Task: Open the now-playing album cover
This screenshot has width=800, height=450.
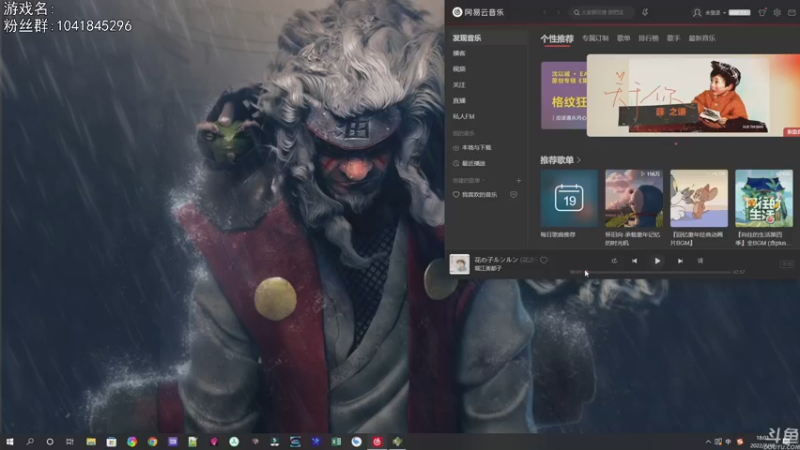Action: click(459, 264)
